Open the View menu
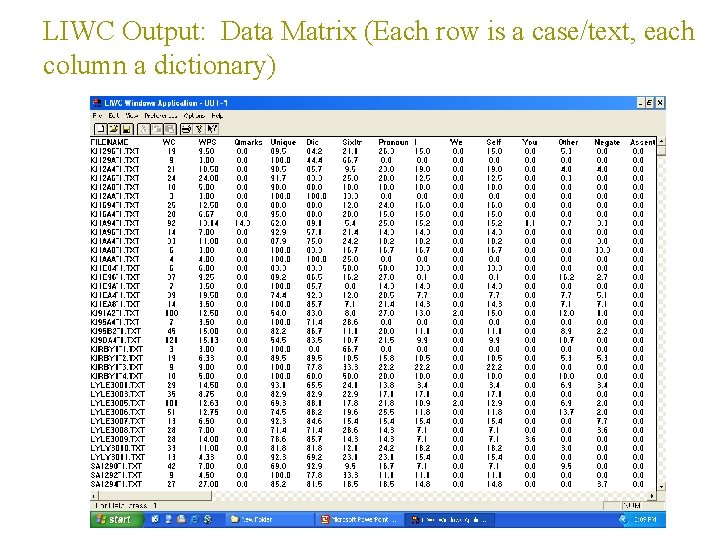The height and width of the screenshot is (540, 720). pos(132,116)
